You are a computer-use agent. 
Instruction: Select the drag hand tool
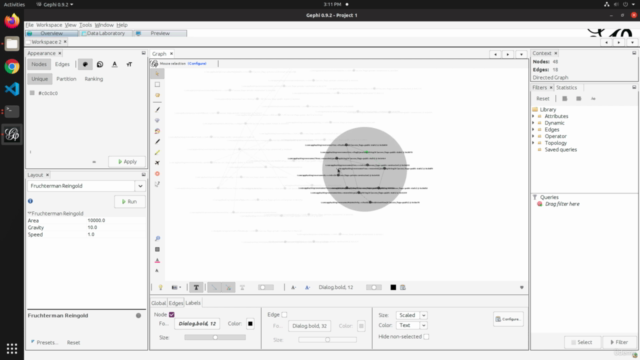coord(157,95)
